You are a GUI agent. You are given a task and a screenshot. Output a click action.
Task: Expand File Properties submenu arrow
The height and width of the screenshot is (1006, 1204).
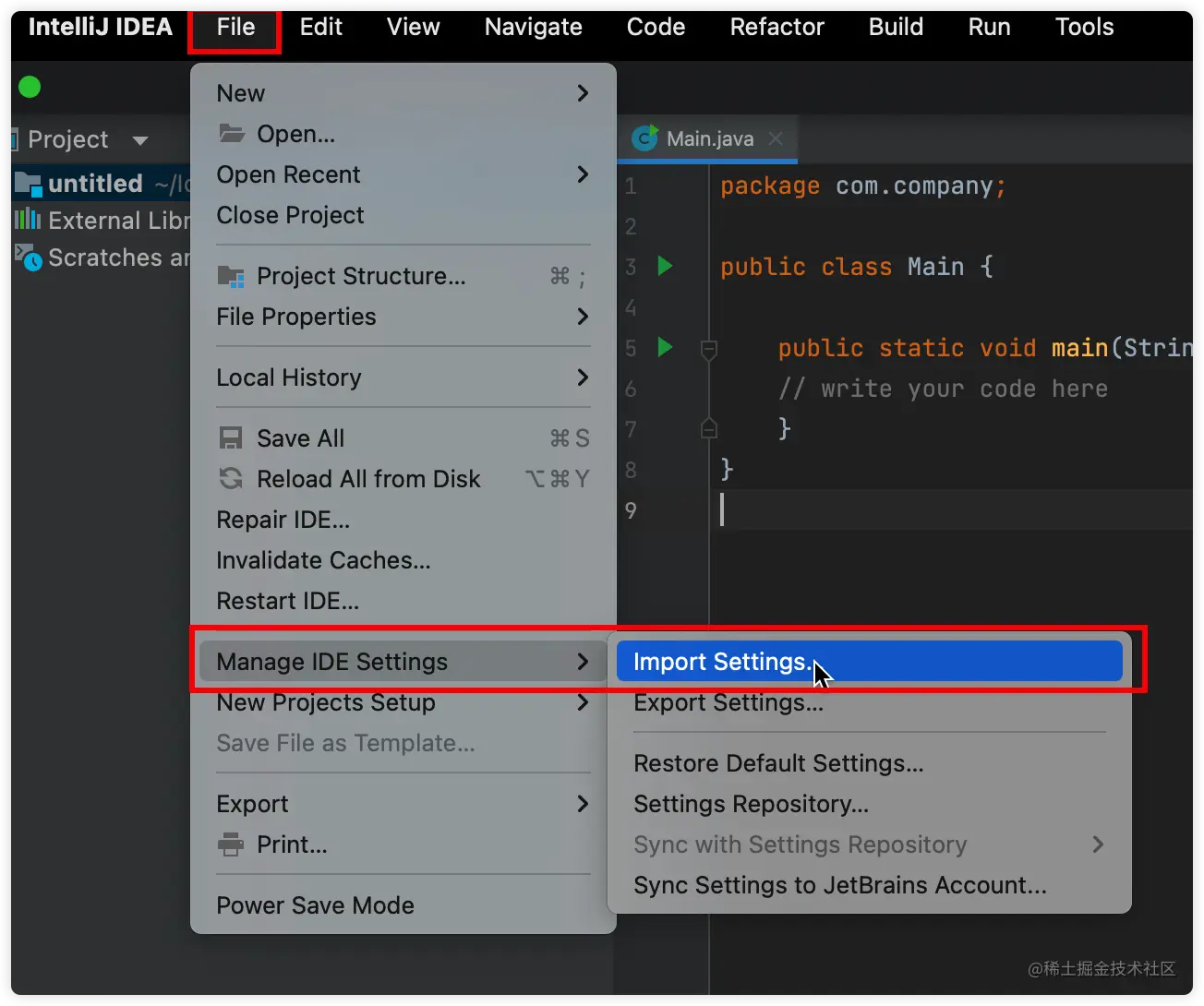point(583,317)
